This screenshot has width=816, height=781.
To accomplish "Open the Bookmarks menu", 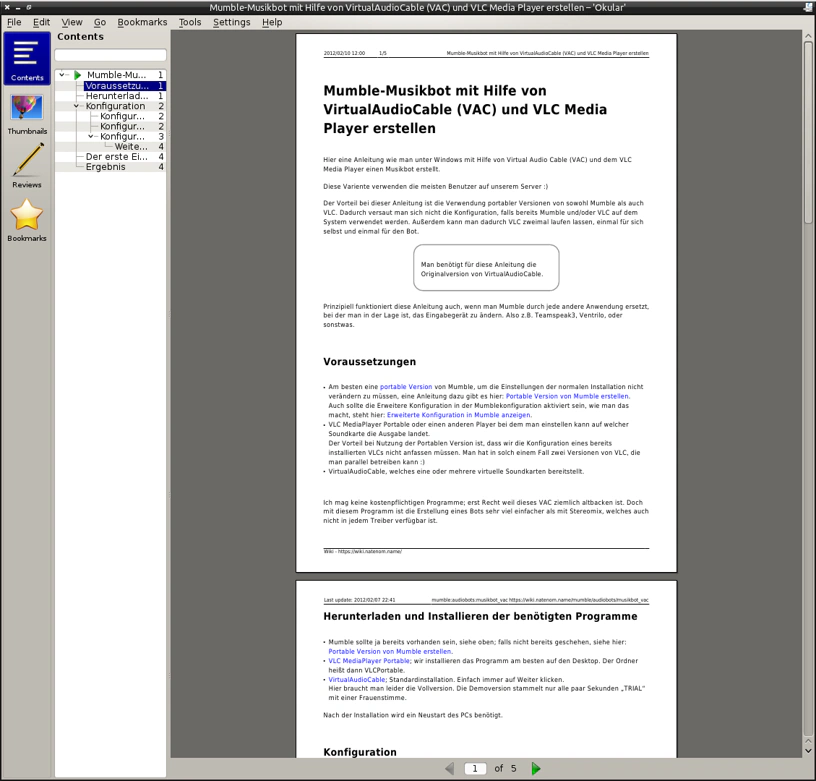I will coord(142,22).
